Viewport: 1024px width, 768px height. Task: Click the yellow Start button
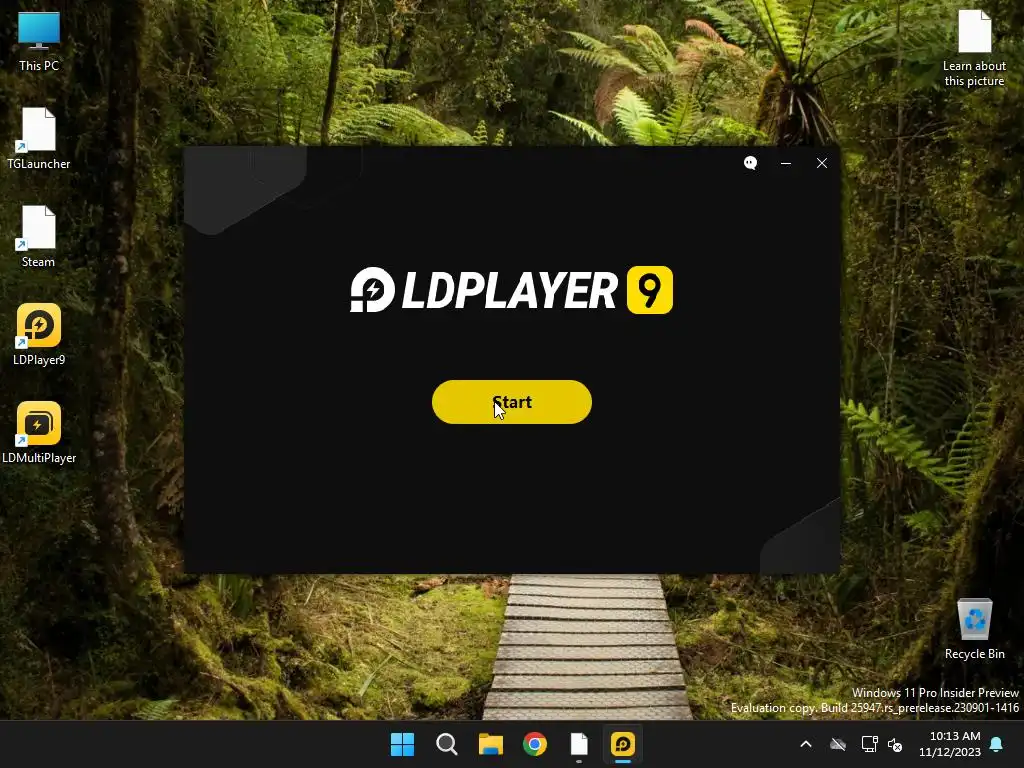click(x=511, y=402)
